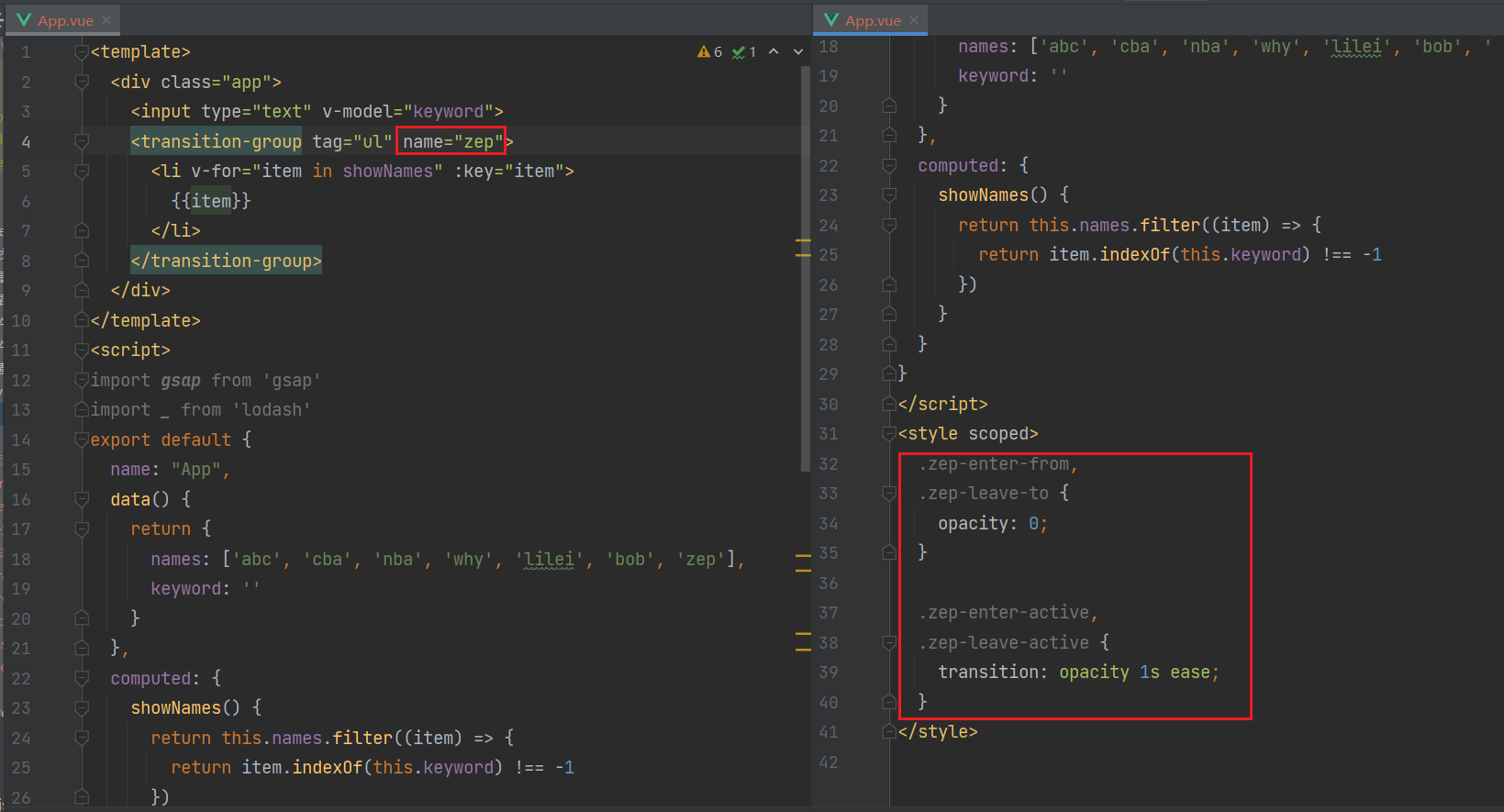Click line number 32 in right gutter
Viewport: 1504px width, 812px height.
point(829,464)
